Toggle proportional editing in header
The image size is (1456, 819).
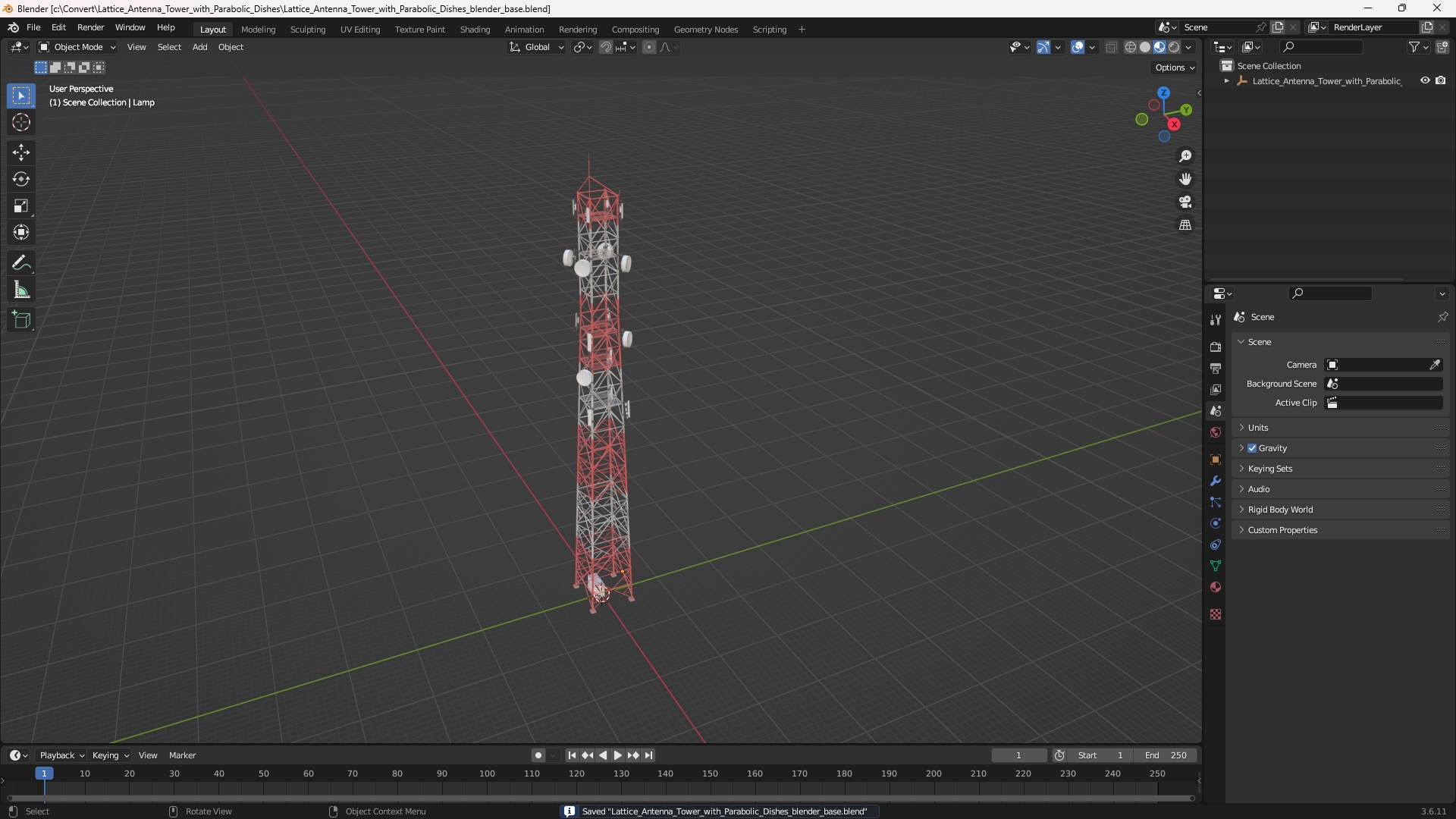coord(649,47)
